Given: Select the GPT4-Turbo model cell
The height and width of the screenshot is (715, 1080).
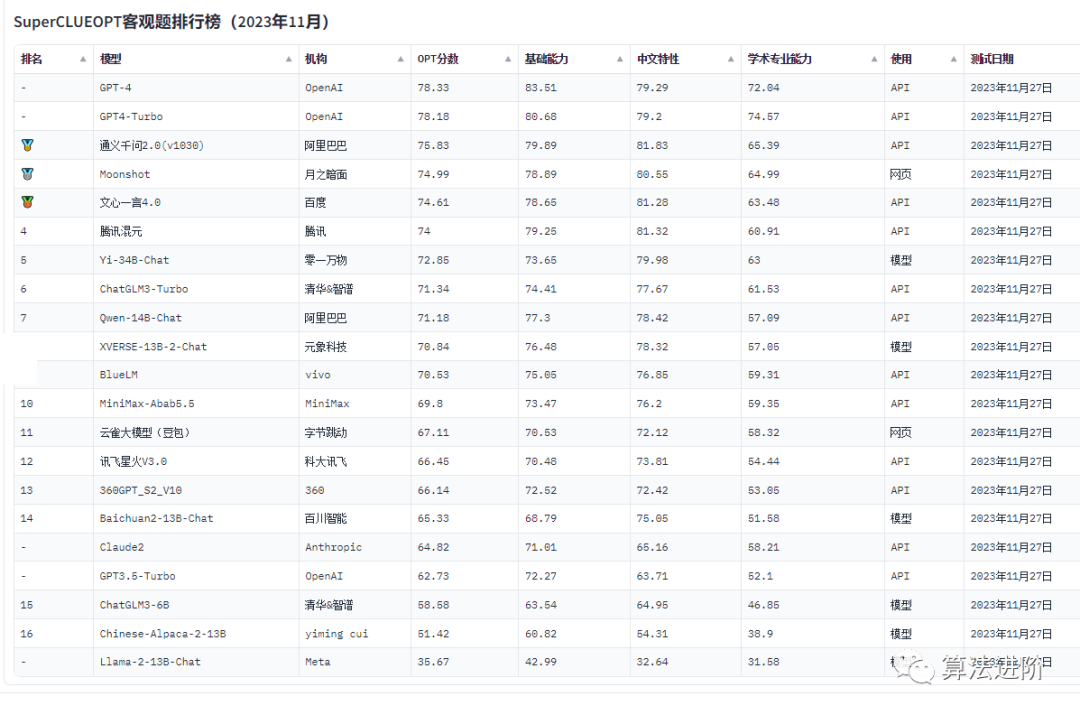Looking at the screenshot, I should coord(196,116).
